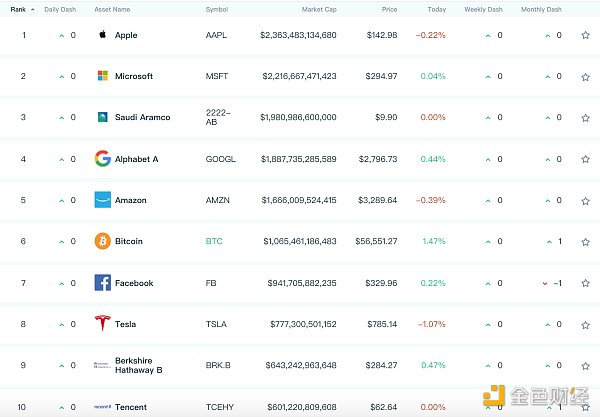Screen dimensions: 600x417
Task: Sort by Monthly Dash column header
Action: 541,9
